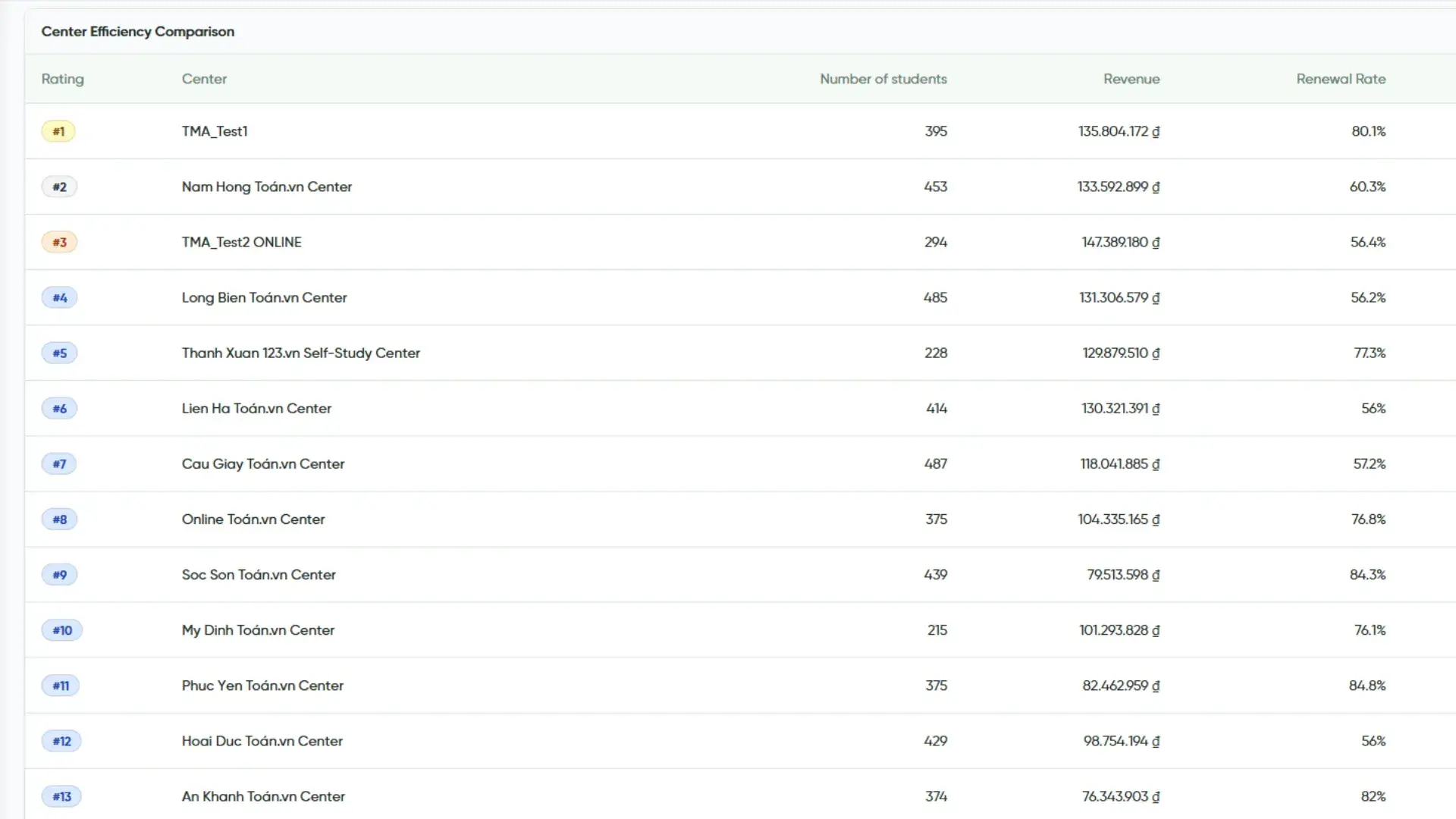Click revenue 82.462.959 ₫ cell
1456x819 pixels.
[x=1121, y=686]
